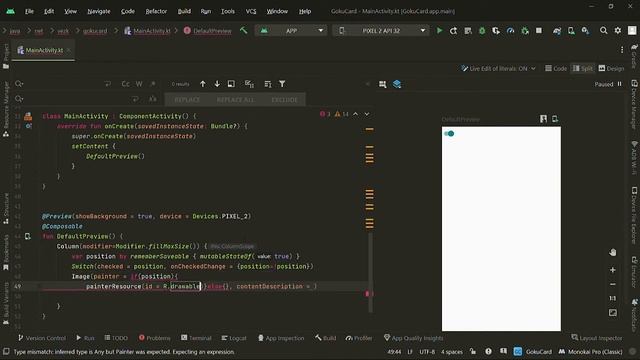Image resolution: width=640 pixels, height=360 pixels.
Task: Open editor tab options three-dot menu
Action: pyautogui.click(x=622, y=50)
